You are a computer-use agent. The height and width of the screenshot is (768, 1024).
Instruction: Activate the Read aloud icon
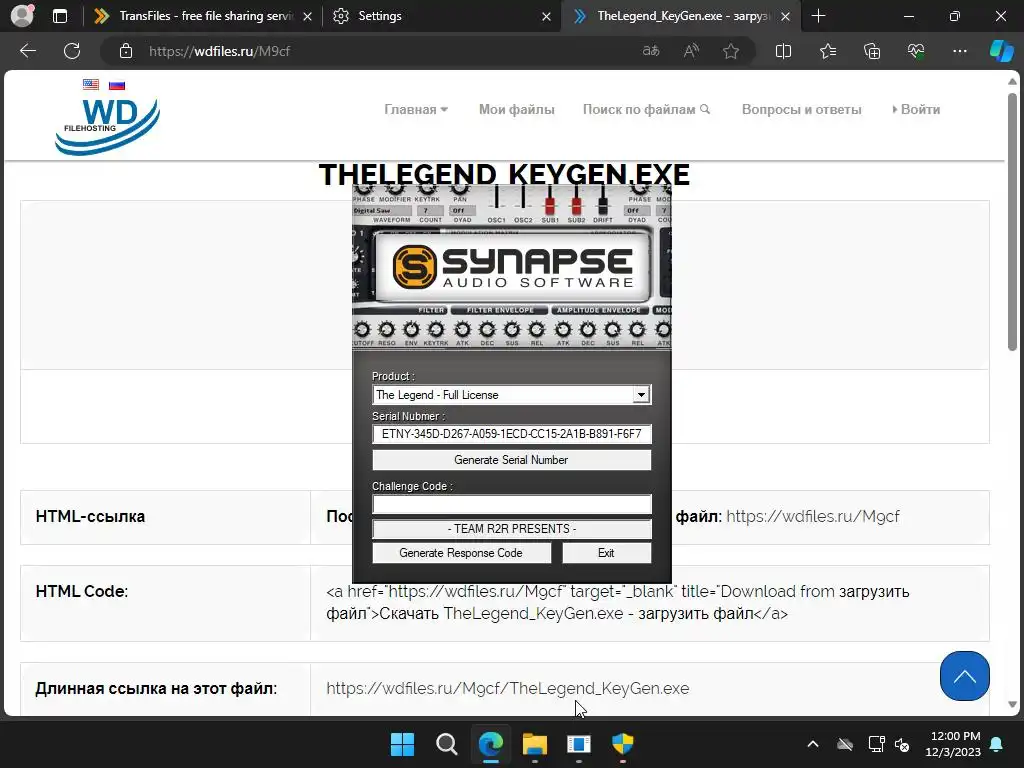pyautogui.click(x=691, y=51)
